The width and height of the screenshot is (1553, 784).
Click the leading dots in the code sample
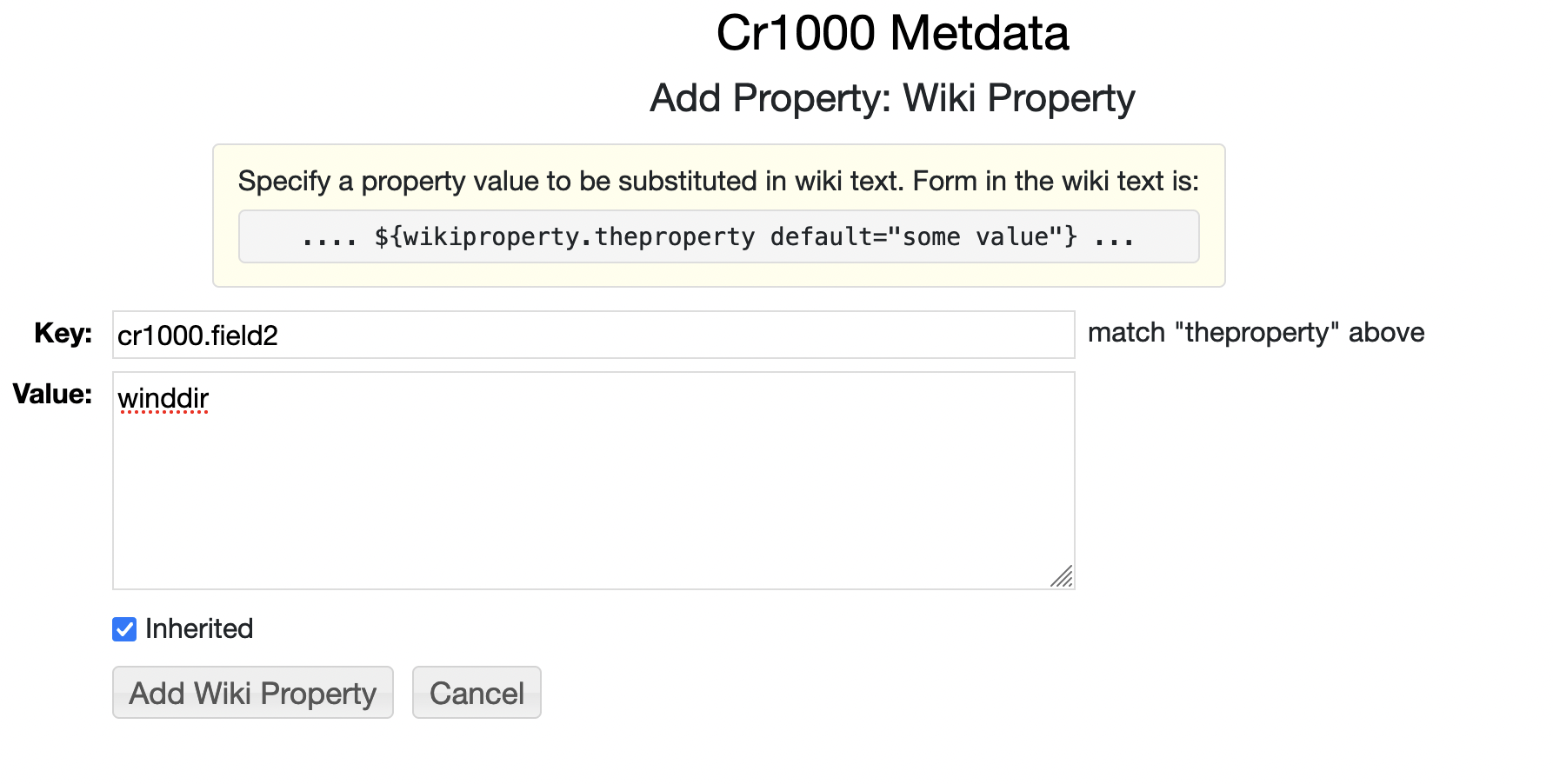[x=329, y=238]
